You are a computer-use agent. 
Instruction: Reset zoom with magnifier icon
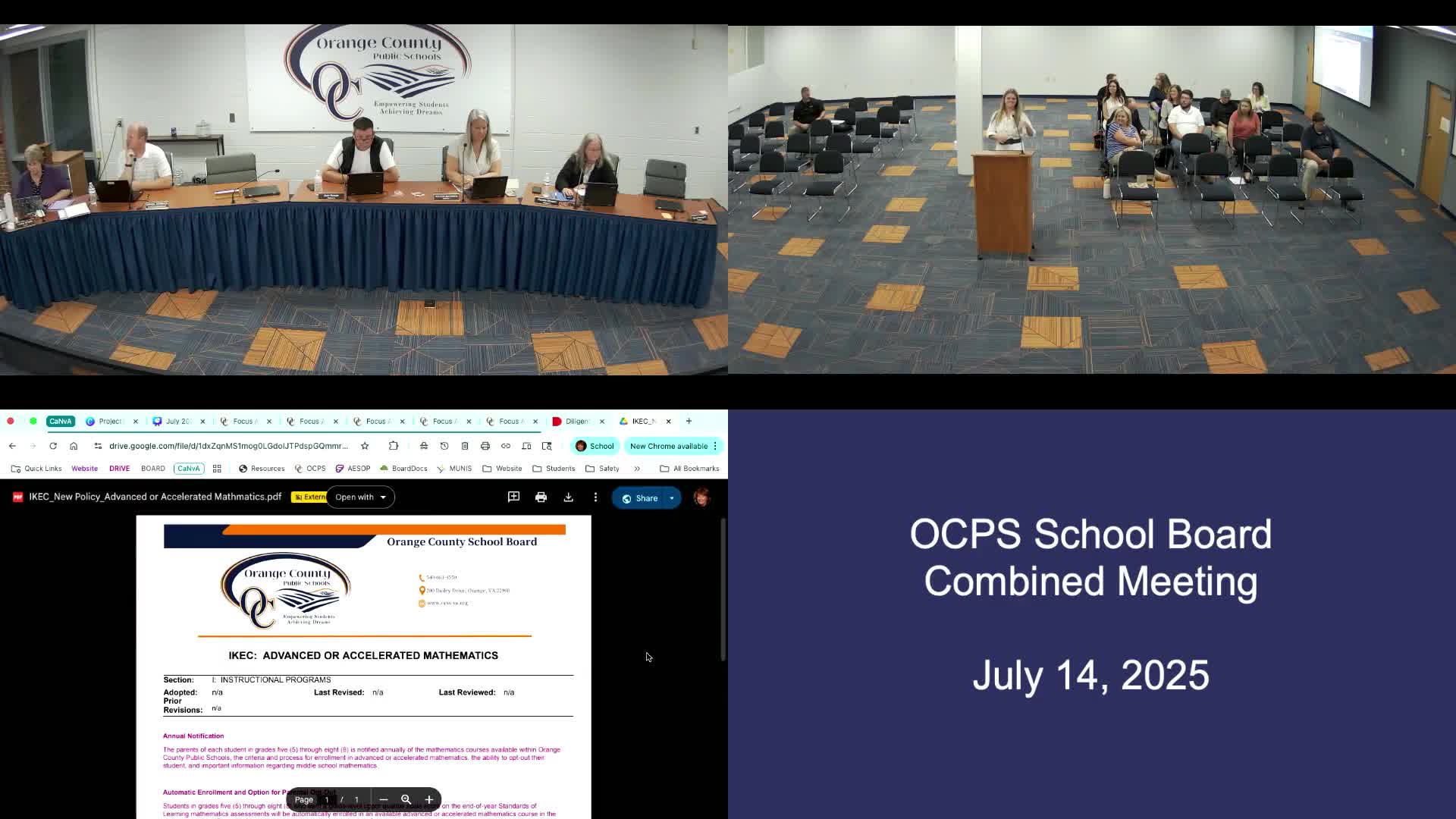(406, 799)
